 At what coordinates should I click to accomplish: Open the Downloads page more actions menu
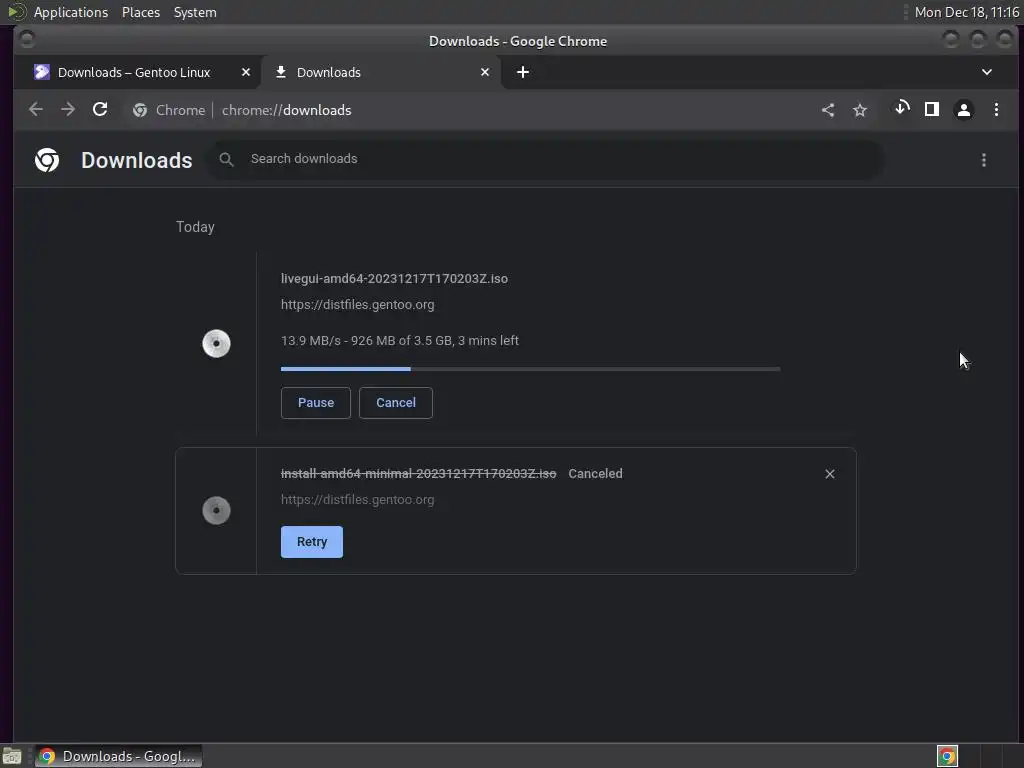pyautogui.click(x=984, y=160)
